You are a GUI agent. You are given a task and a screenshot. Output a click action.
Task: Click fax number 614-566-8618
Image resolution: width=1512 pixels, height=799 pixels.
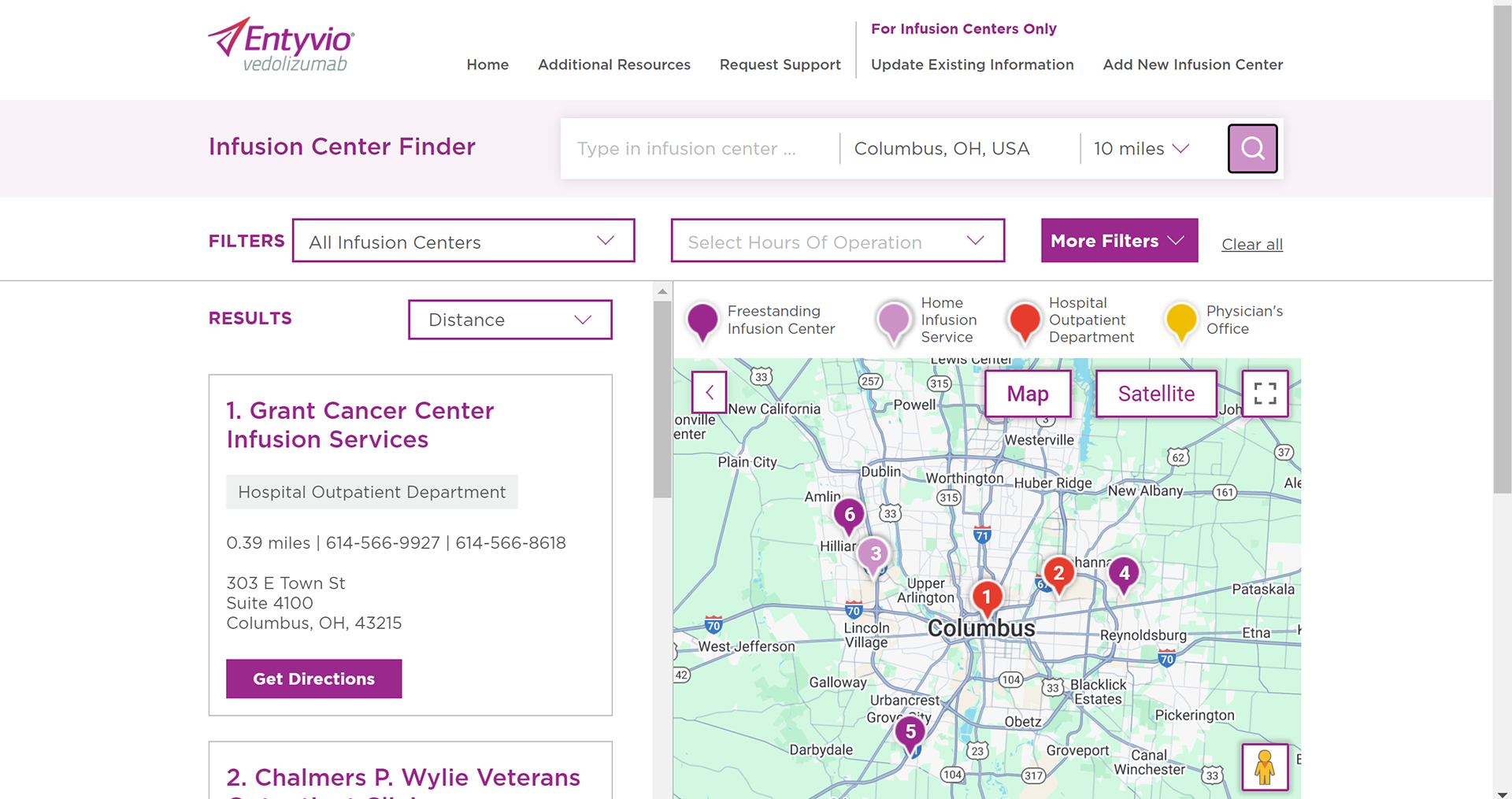coord(510,543)
